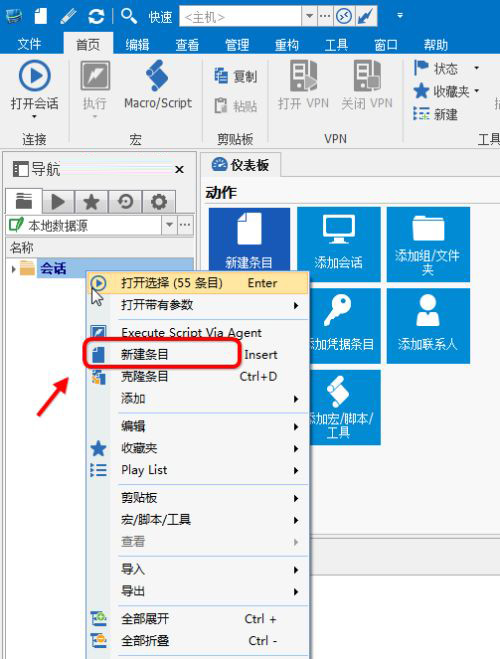
Task: Open the quick access toolbar customize arrow
Action: coord(400,16)
